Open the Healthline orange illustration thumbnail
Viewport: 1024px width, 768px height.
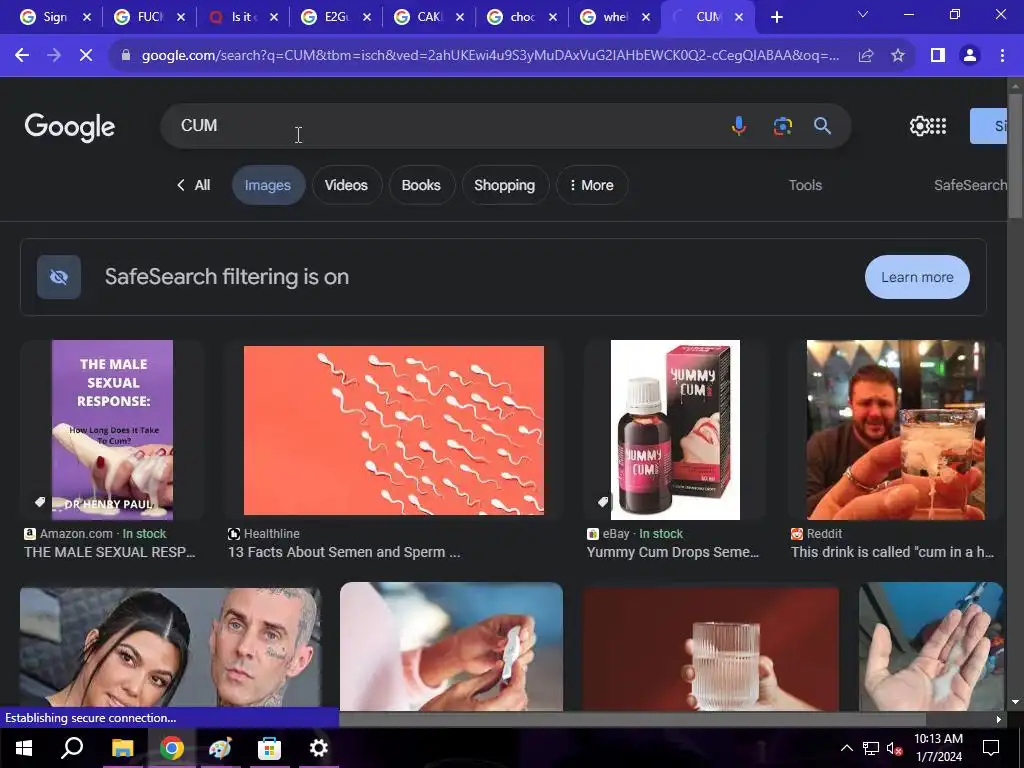(394, 430)
